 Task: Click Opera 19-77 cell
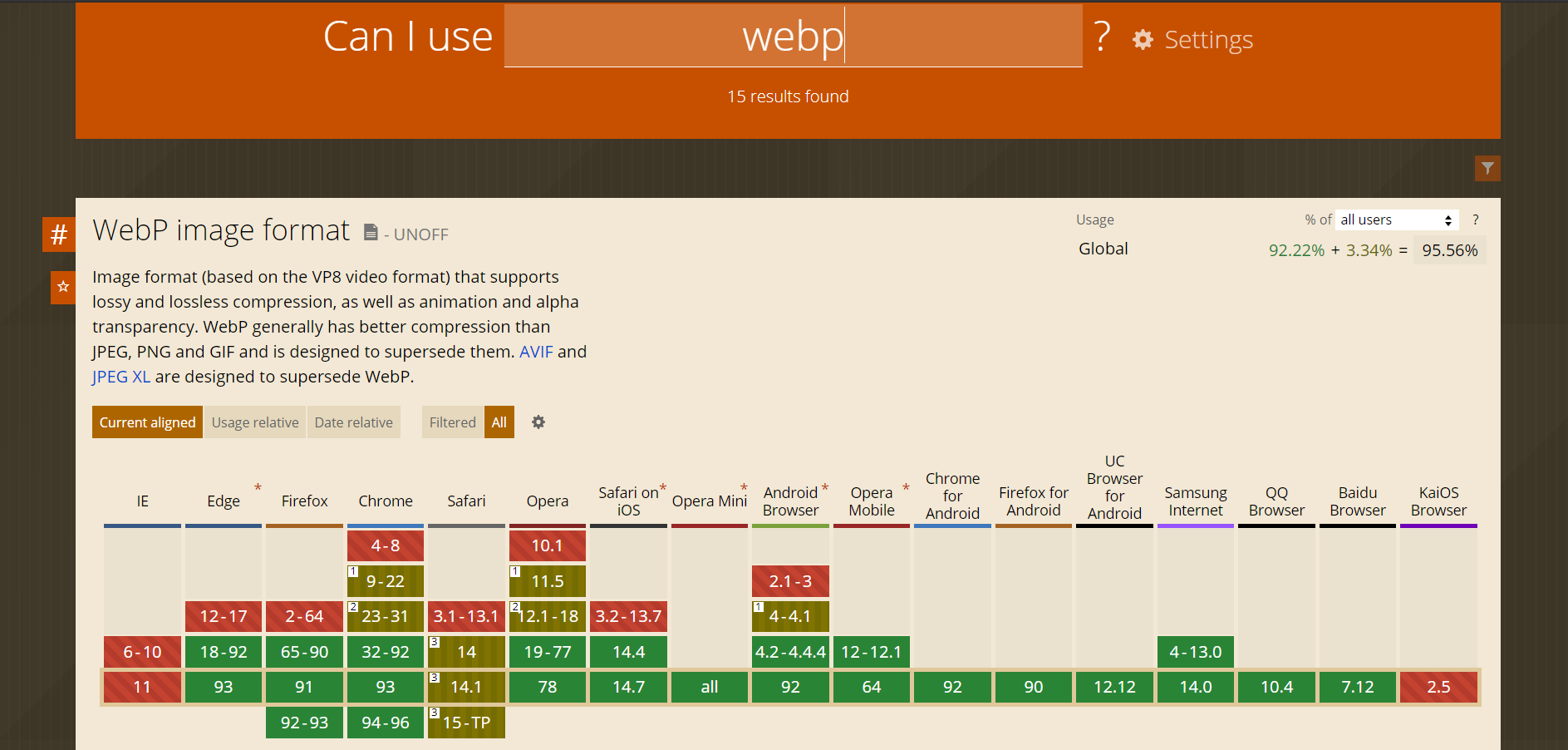tap(548, 652)
